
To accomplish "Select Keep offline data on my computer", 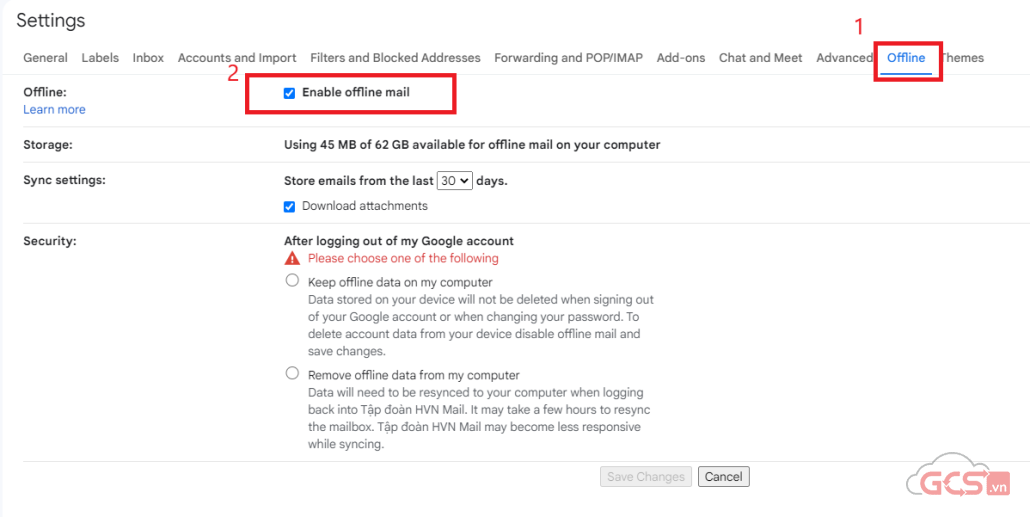I will 292,281.
